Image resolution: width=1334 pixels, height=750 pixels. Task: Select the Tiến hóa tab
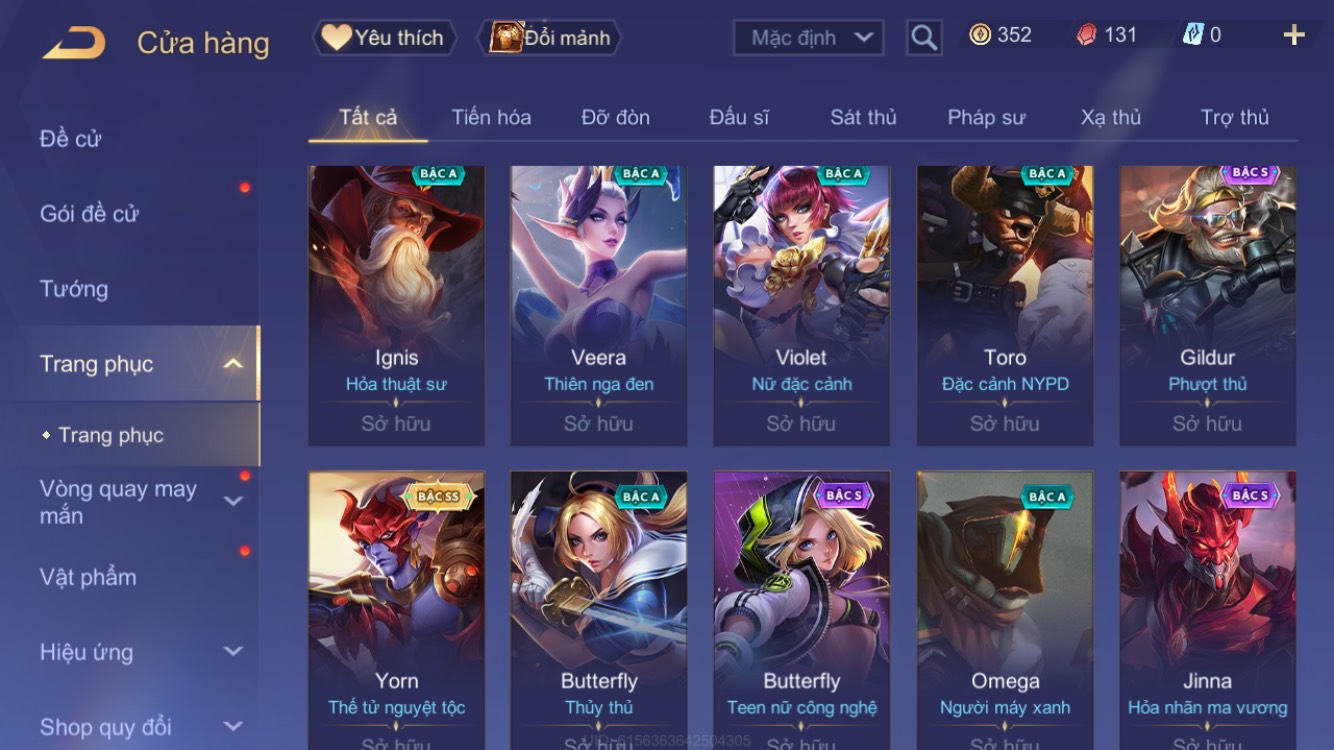491,117
